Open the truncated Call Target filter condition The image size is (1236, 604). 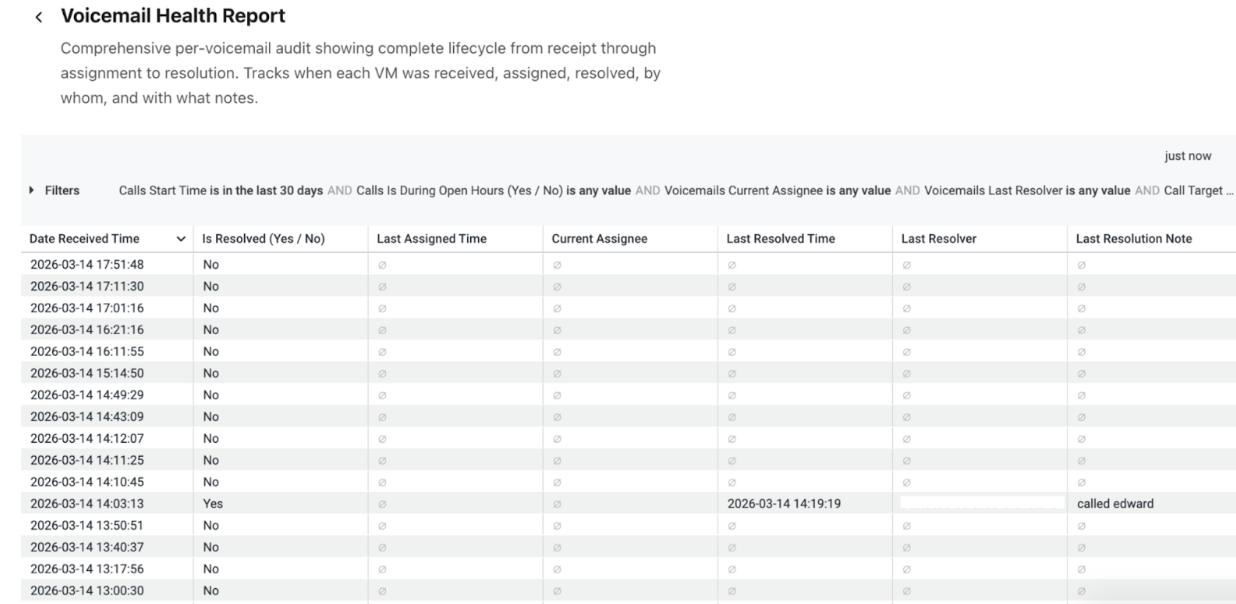(1197, 190)
